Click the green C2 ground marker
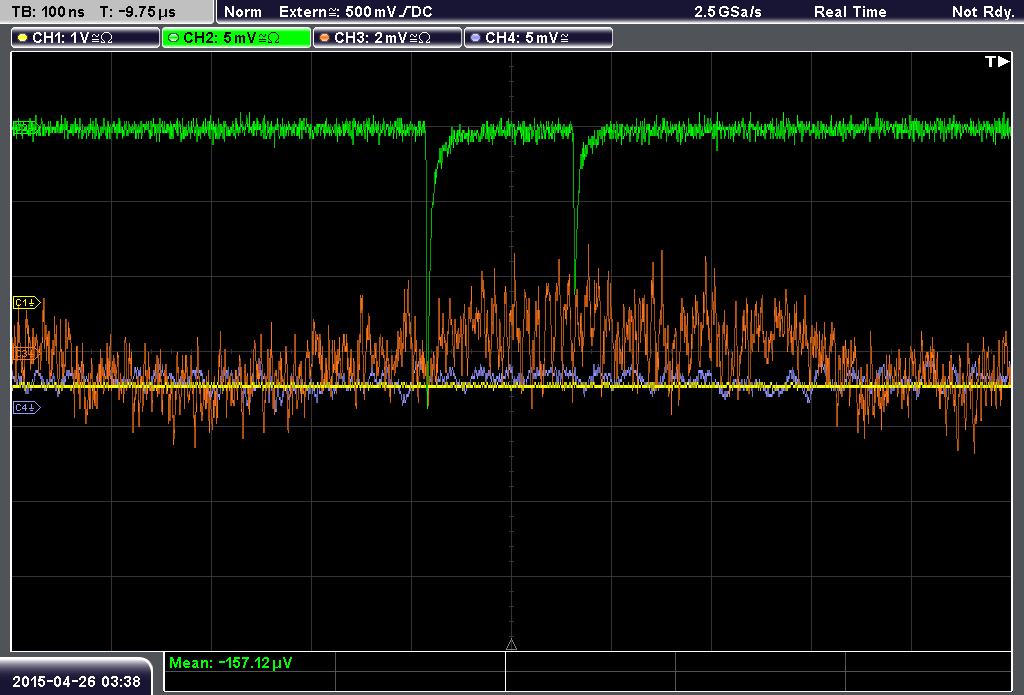This screenshot has width=1024, height=695. click(25, 127)
